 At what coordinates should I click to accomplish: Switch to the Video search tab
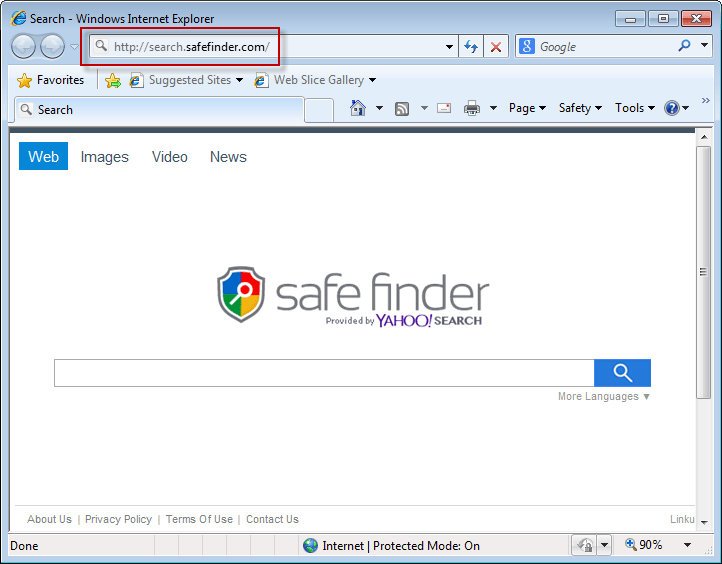pos(169,157)
